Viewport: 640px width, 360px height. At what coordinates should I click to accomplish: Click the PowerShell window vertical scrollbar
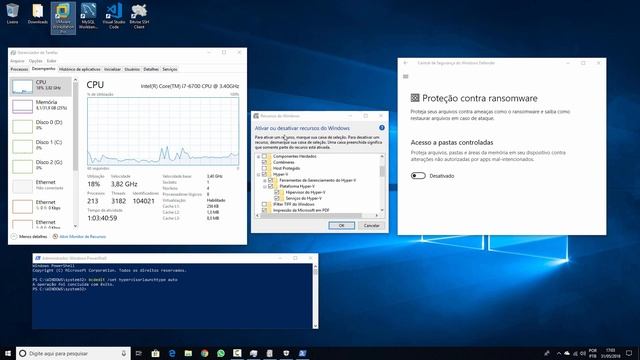(315, 296)
